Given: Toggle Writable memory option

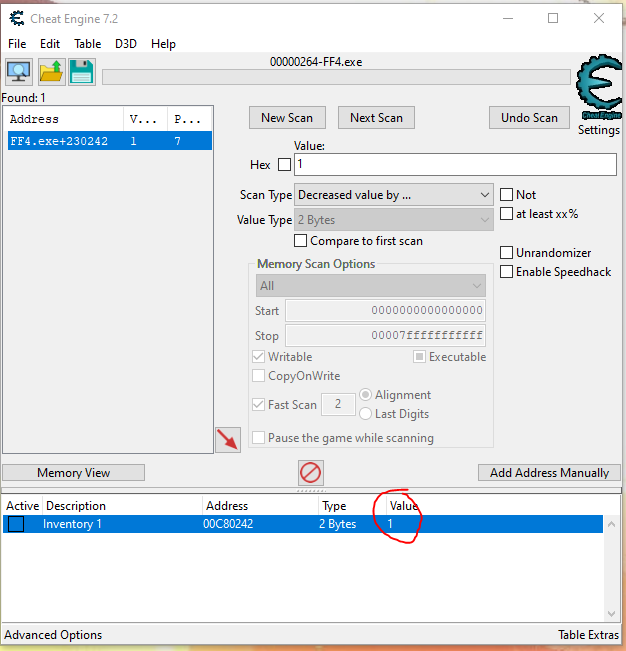Looking at the screenshot, I should point(259,357).
